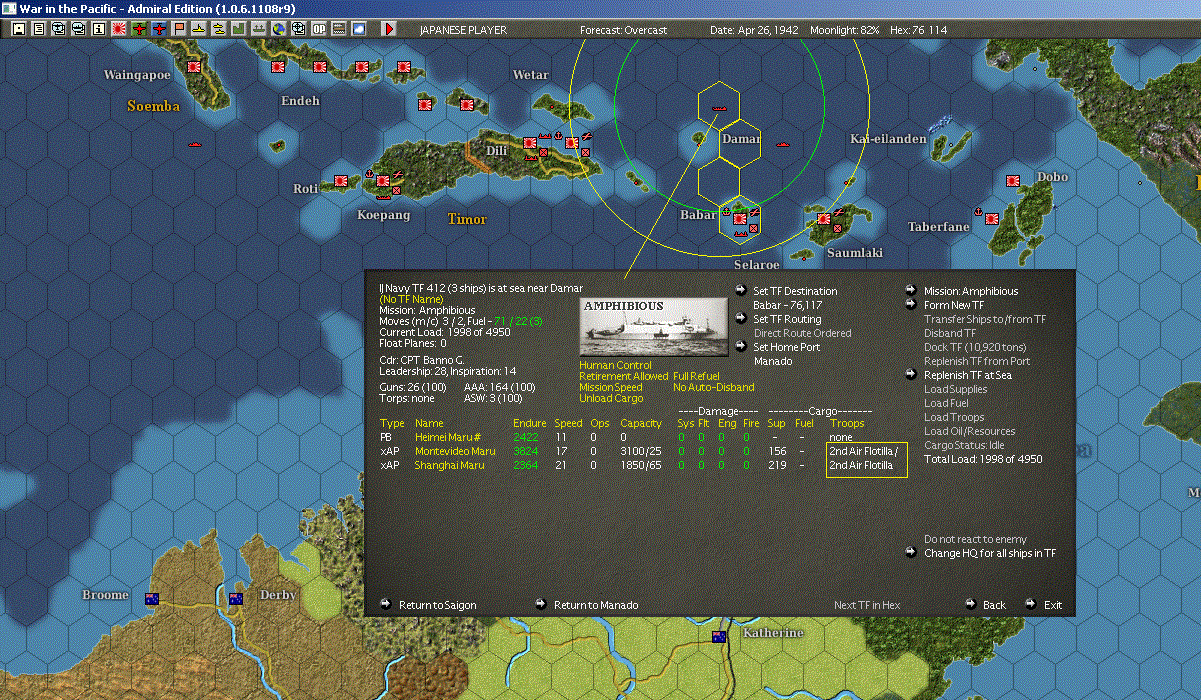Click Set Home Port

click(786, 347)
